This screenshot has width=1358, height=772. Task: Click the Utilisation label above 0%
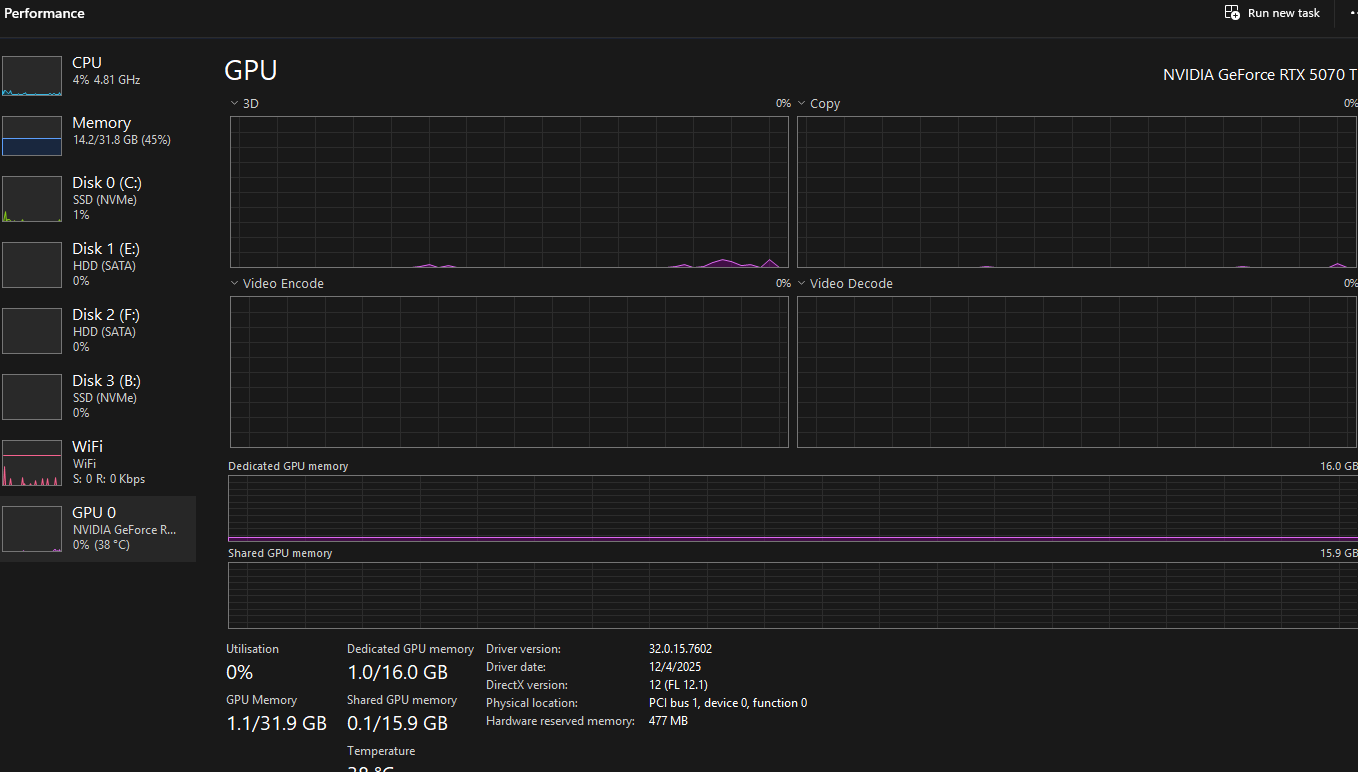click(x=252, y=649)
